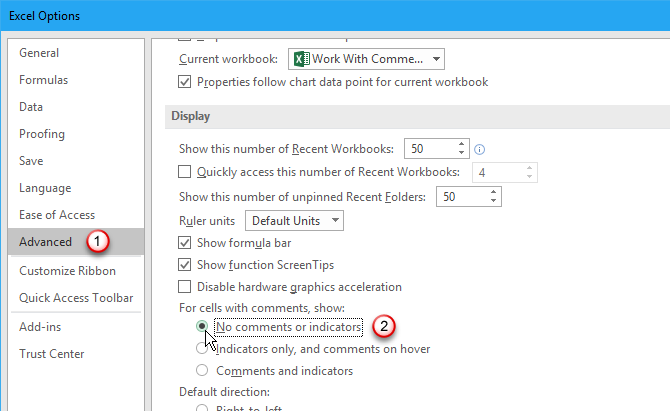Open the Formulas options category
The height and width of the screenshot is (411, 670).
44,80
